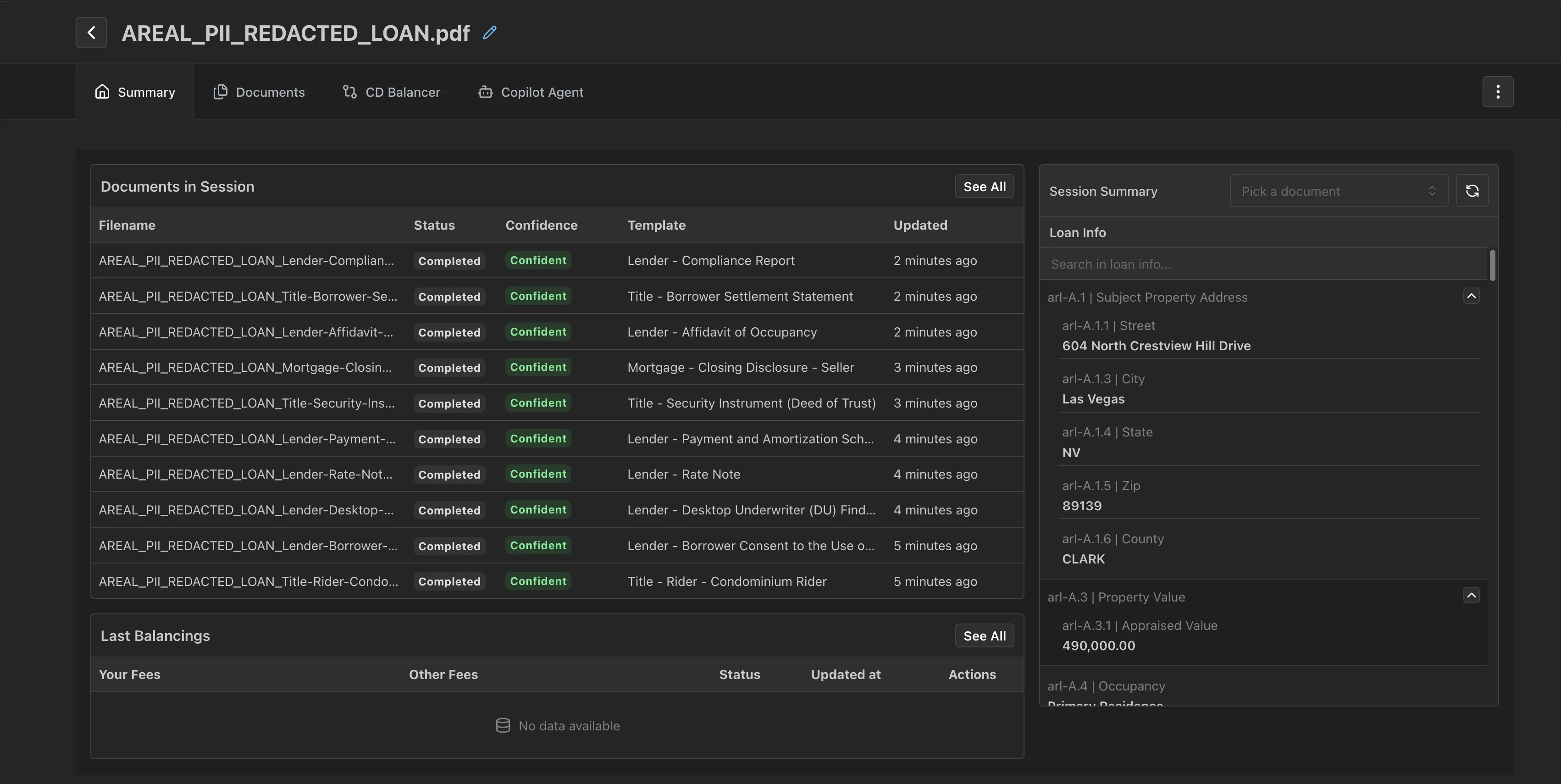
Task: Click the Confident badge for Compliance Report
Action: point(538,260)
